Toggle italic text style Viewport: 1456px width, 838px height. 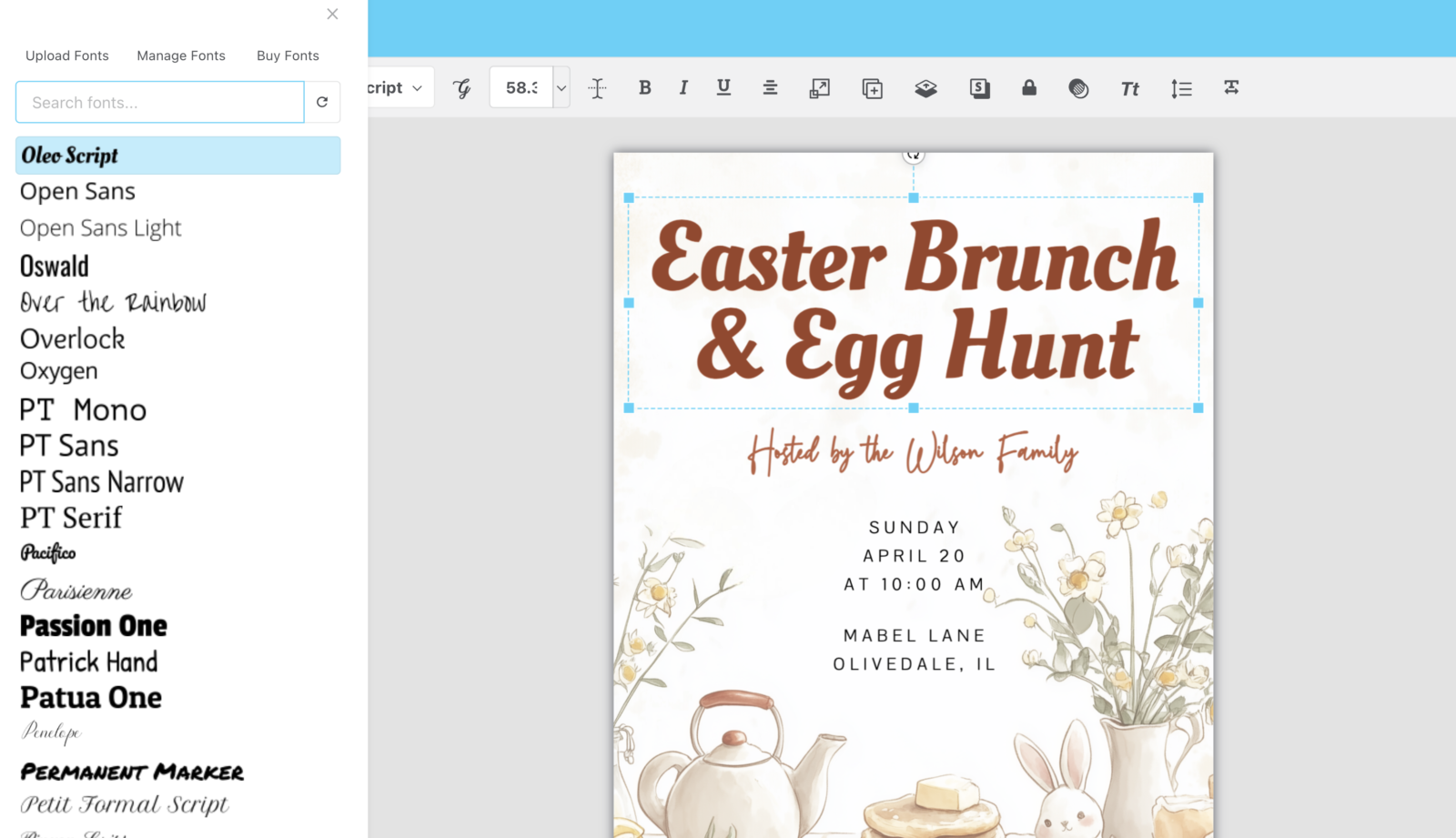click(683, 87)
